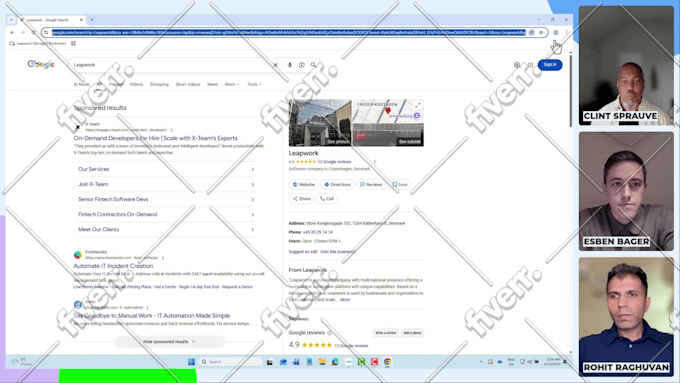Screen dimensions: 680x383
Task: Open See outside street view thumbnail
Action: (x=388, y=135)
